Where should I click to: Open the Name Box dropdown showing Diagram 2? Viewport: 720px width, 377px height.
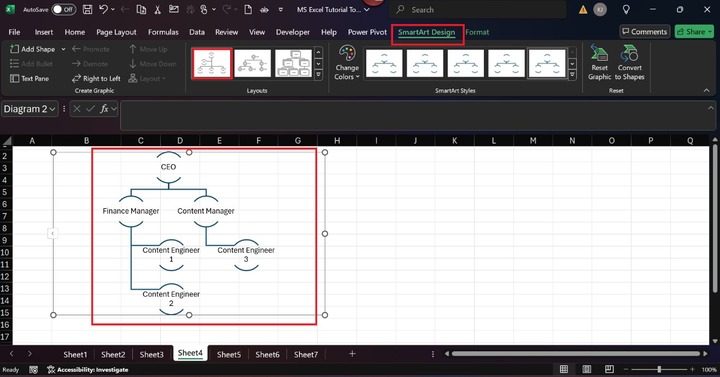[52, 109]
